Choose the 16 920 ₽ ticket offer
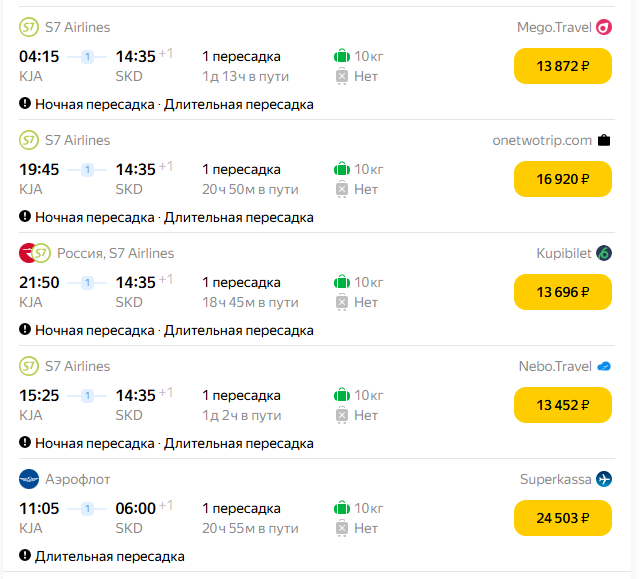 [562, 179]
